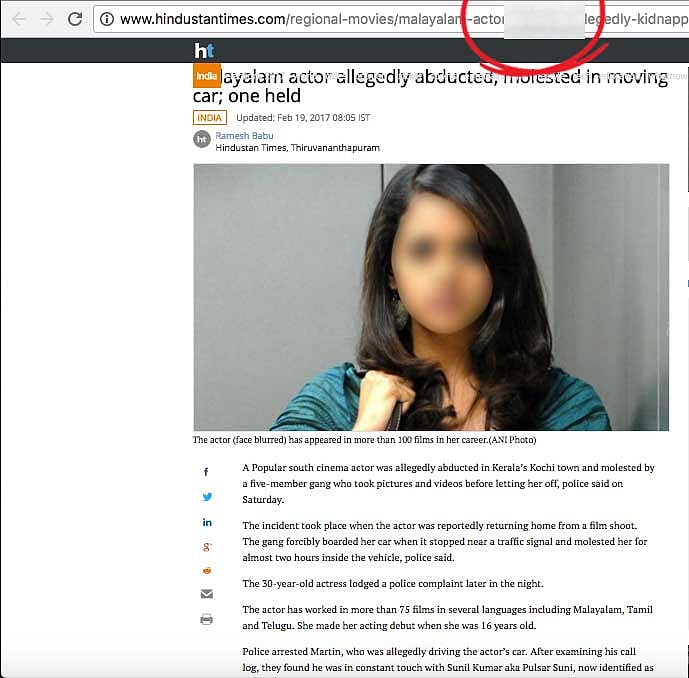The width and height of the screenshot is (689, 678).
Task: Share the article on Reddit
Action: pyautogui.click(x=207, y=570)
